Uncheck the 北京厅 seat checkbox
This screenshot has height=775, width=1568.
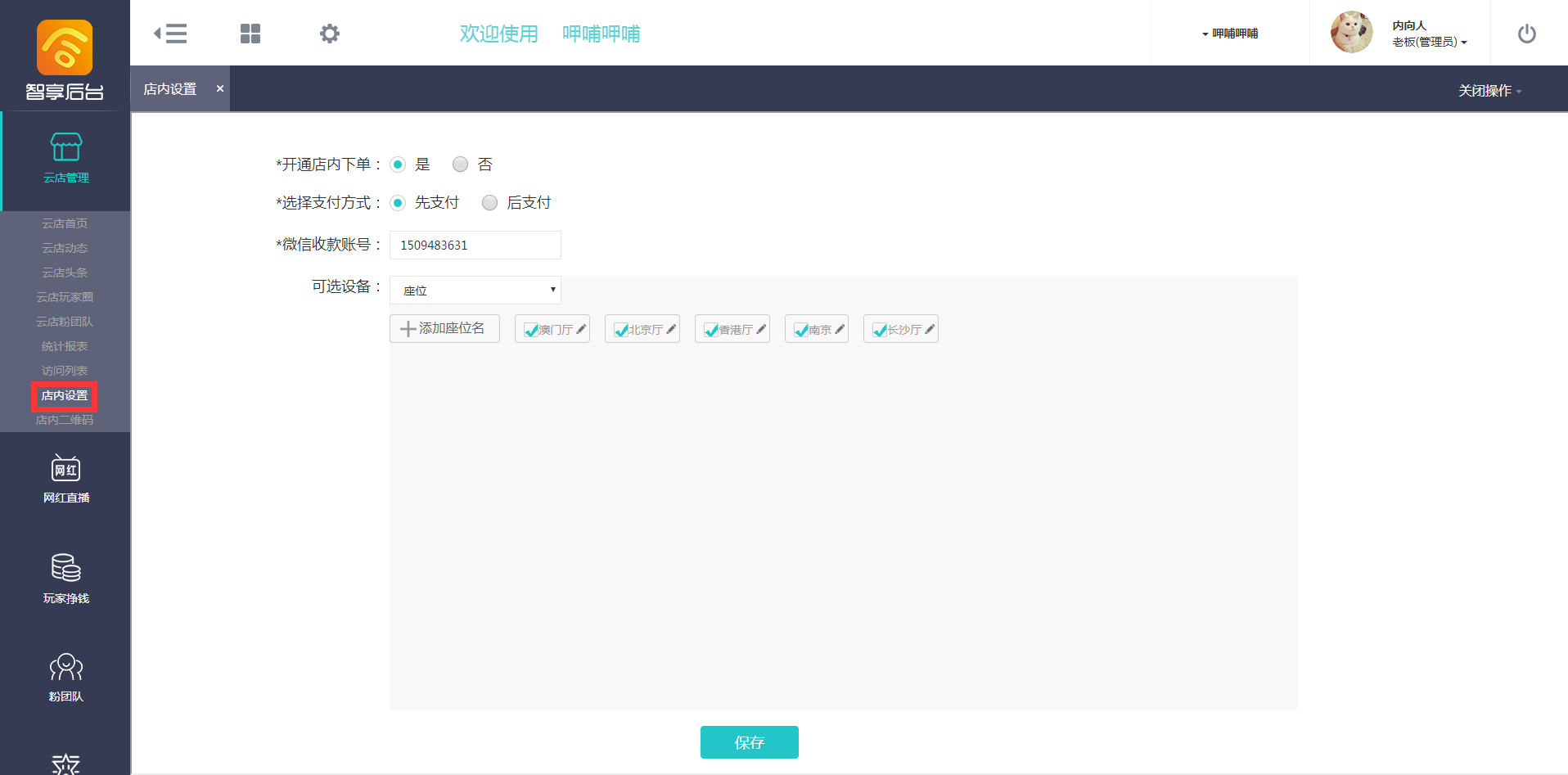click(621, 330)
